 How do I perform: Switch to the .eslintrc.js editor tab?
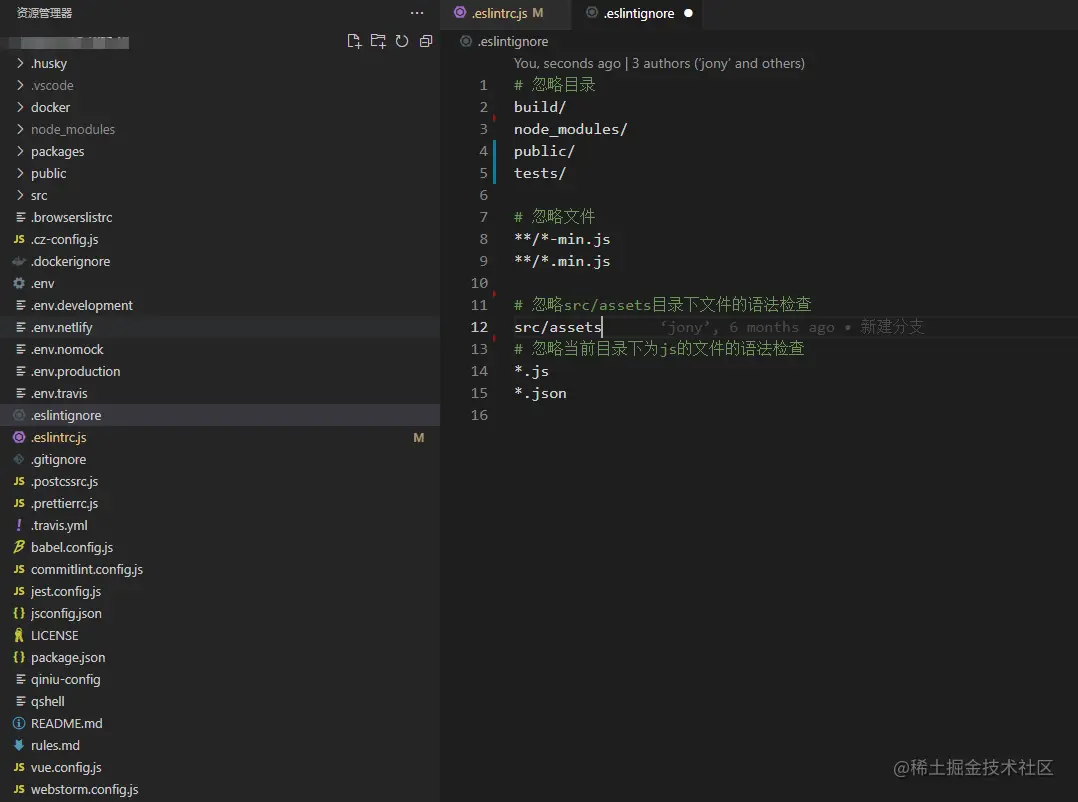[x=505, y=13]
